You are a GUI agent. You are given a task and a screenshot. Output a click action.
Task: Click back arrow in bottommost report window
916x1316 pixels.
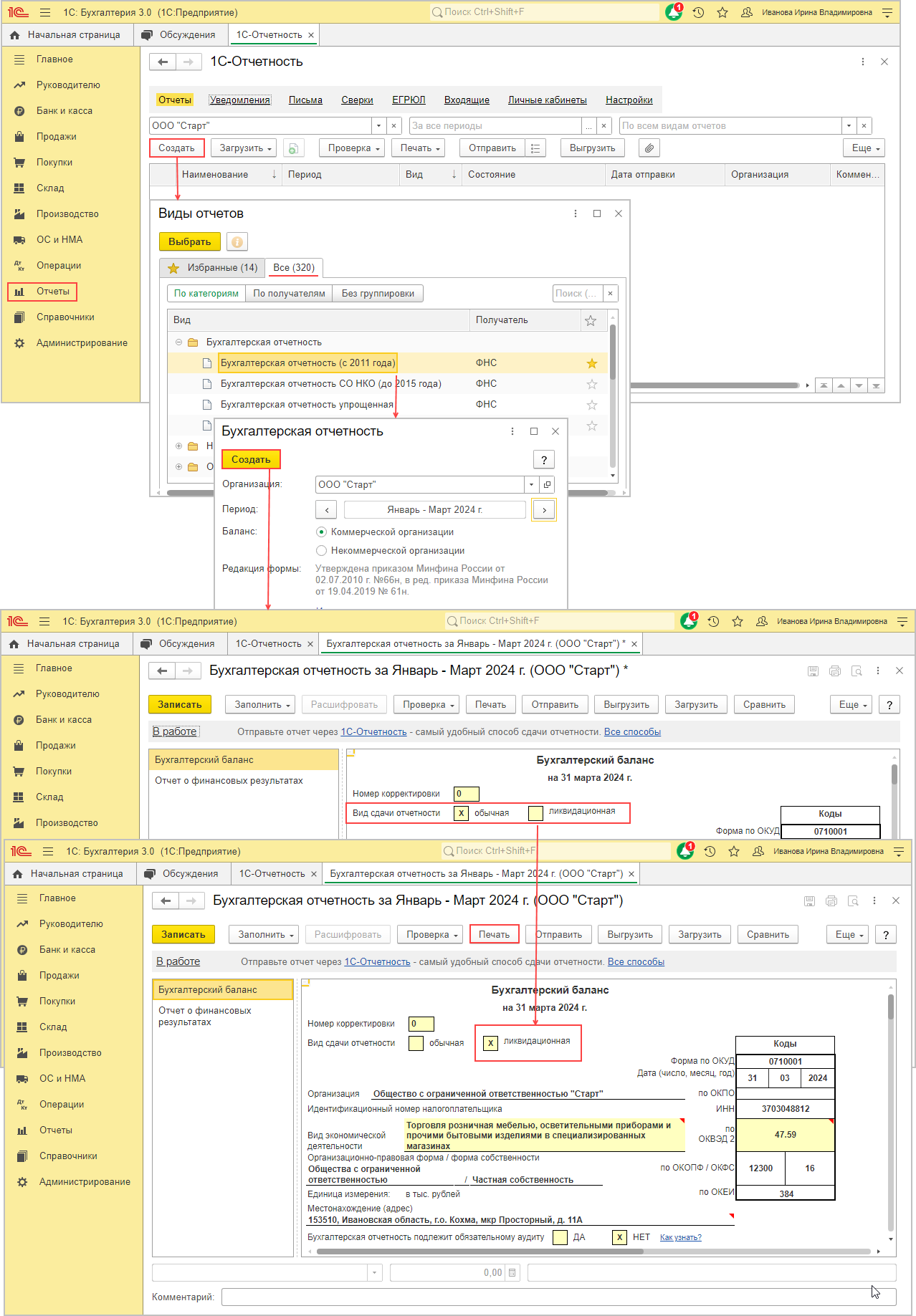[166, 900]
